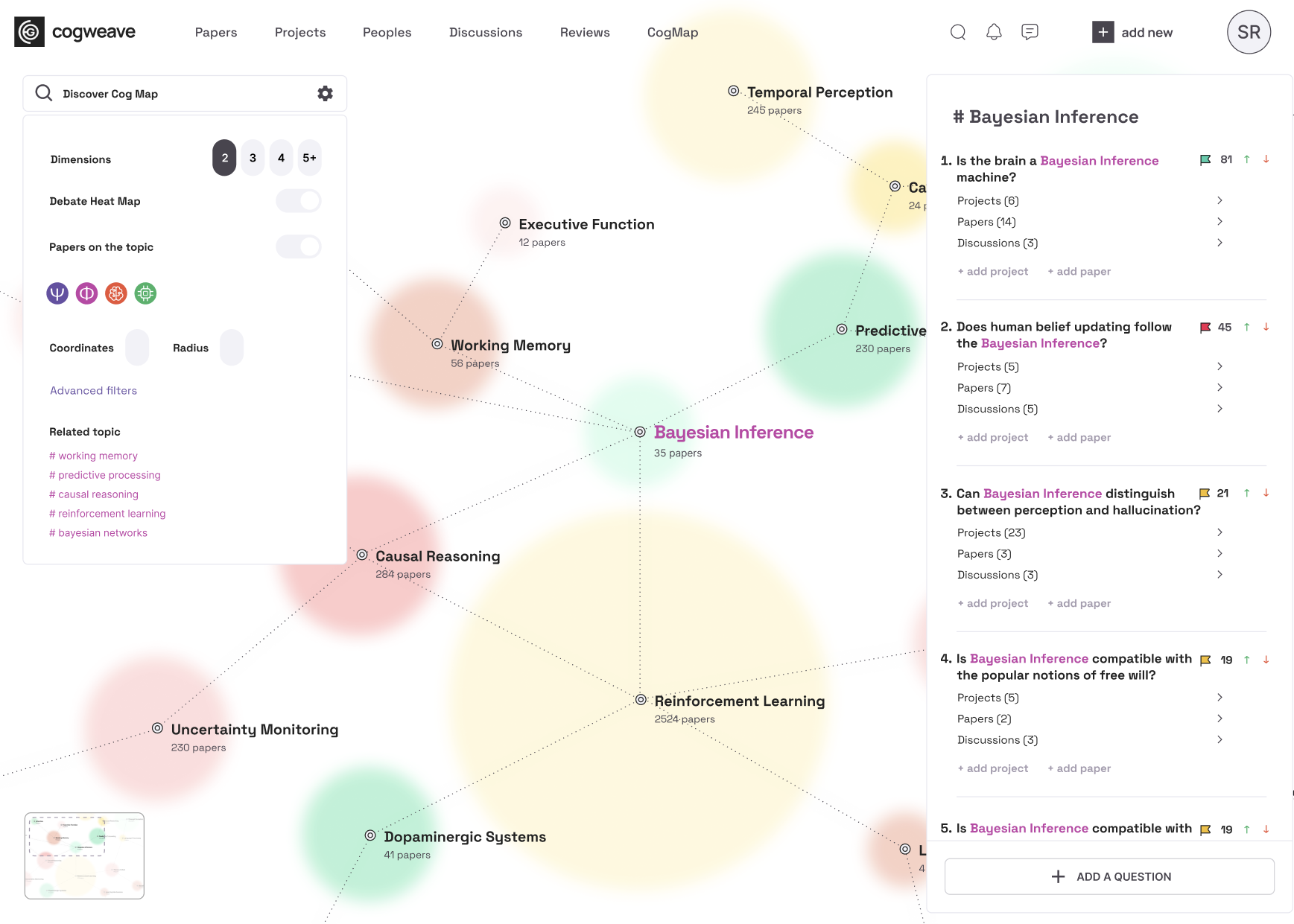Go to the Reviews menu
This screenshot has height=924, width=1294.
pyautogui.click(x=585, y=33)
